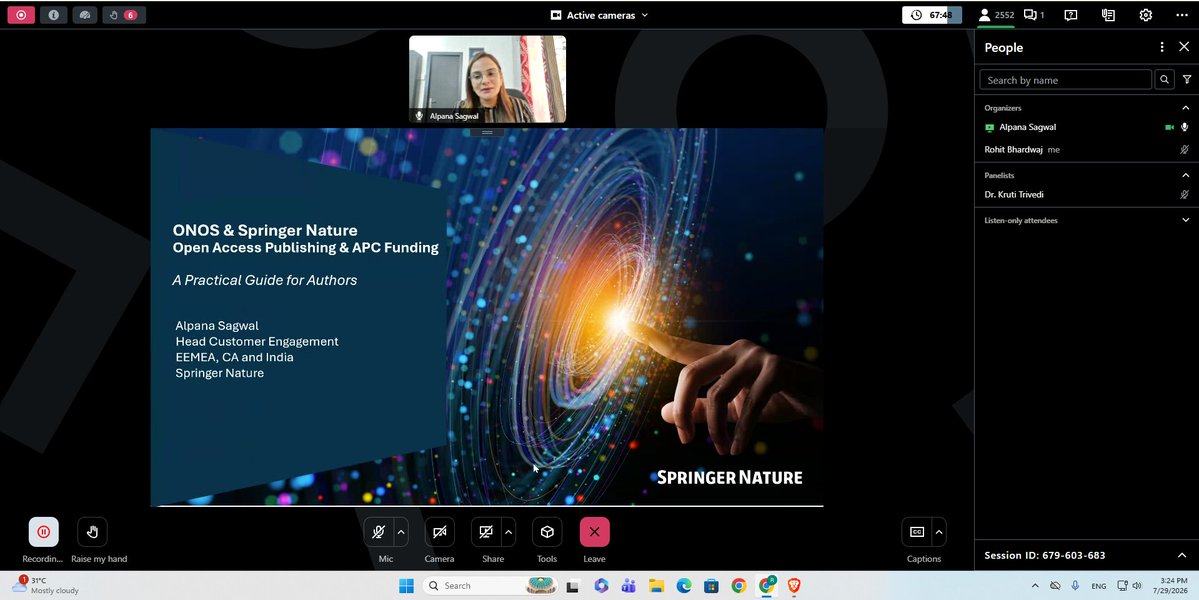
Task: Open the Tools cube button
Action: coord(547,532)
